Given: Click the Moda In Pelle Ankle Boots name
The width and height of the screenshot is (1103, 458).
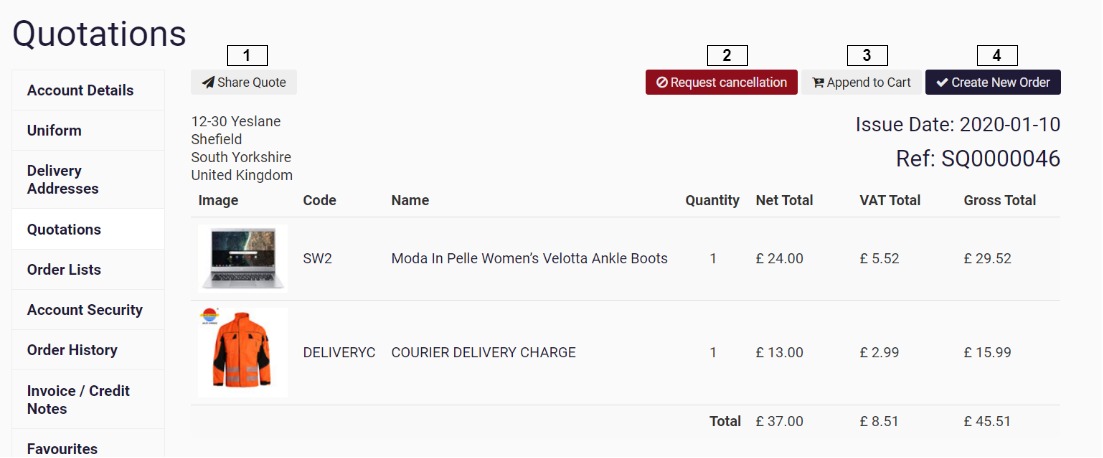Looking at the screenshot, I should click(x=529, y=259).
